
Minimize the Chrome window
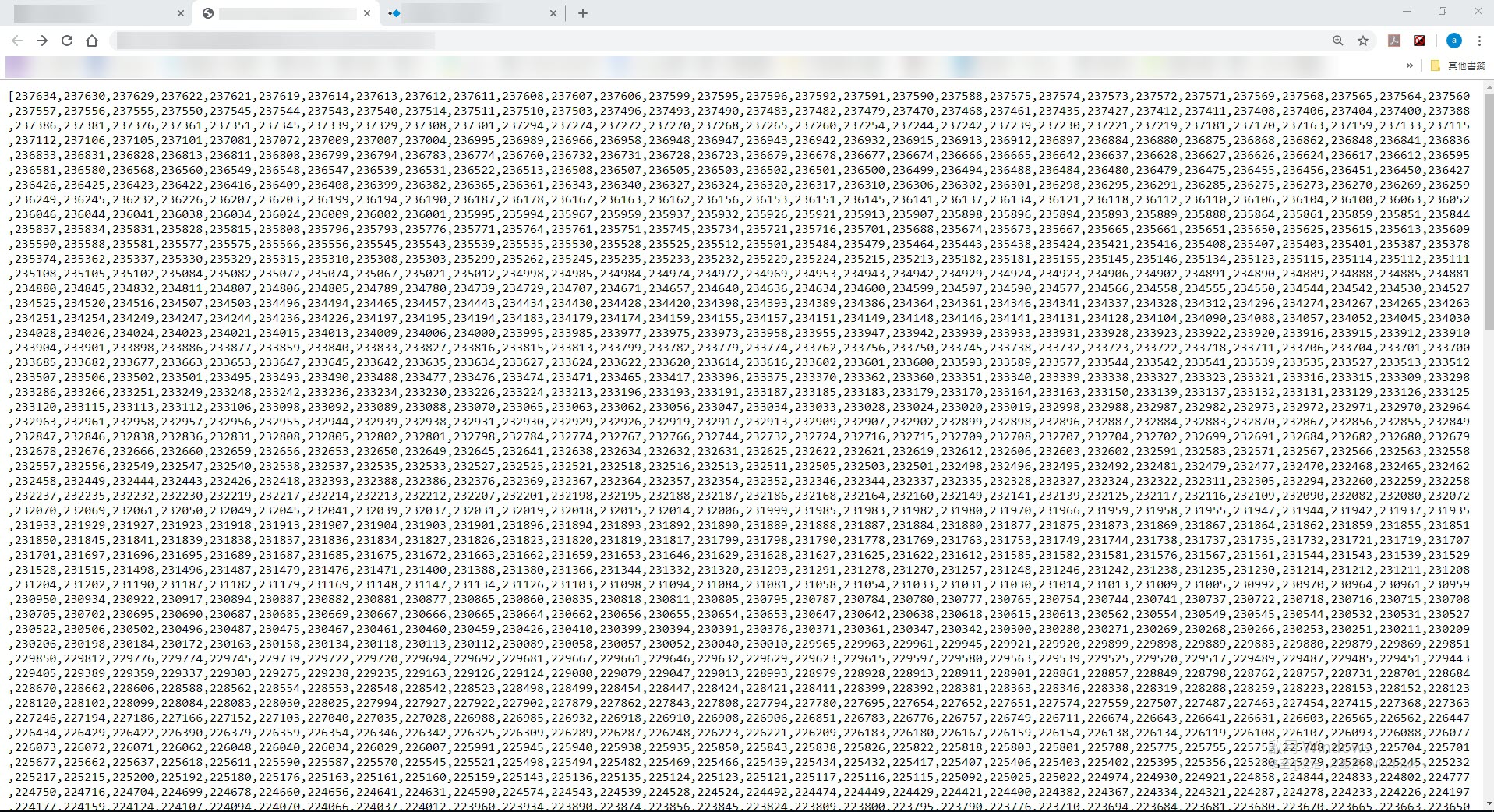(1407, 11)
